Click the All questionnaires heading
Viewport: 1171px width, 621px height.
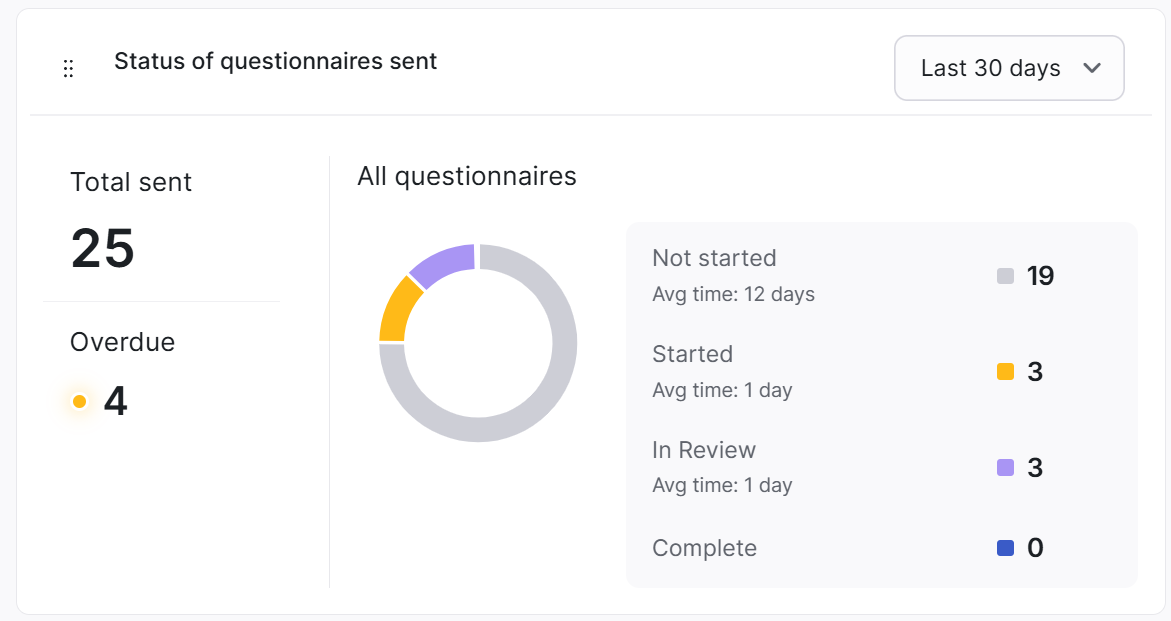tap(467, 177)
